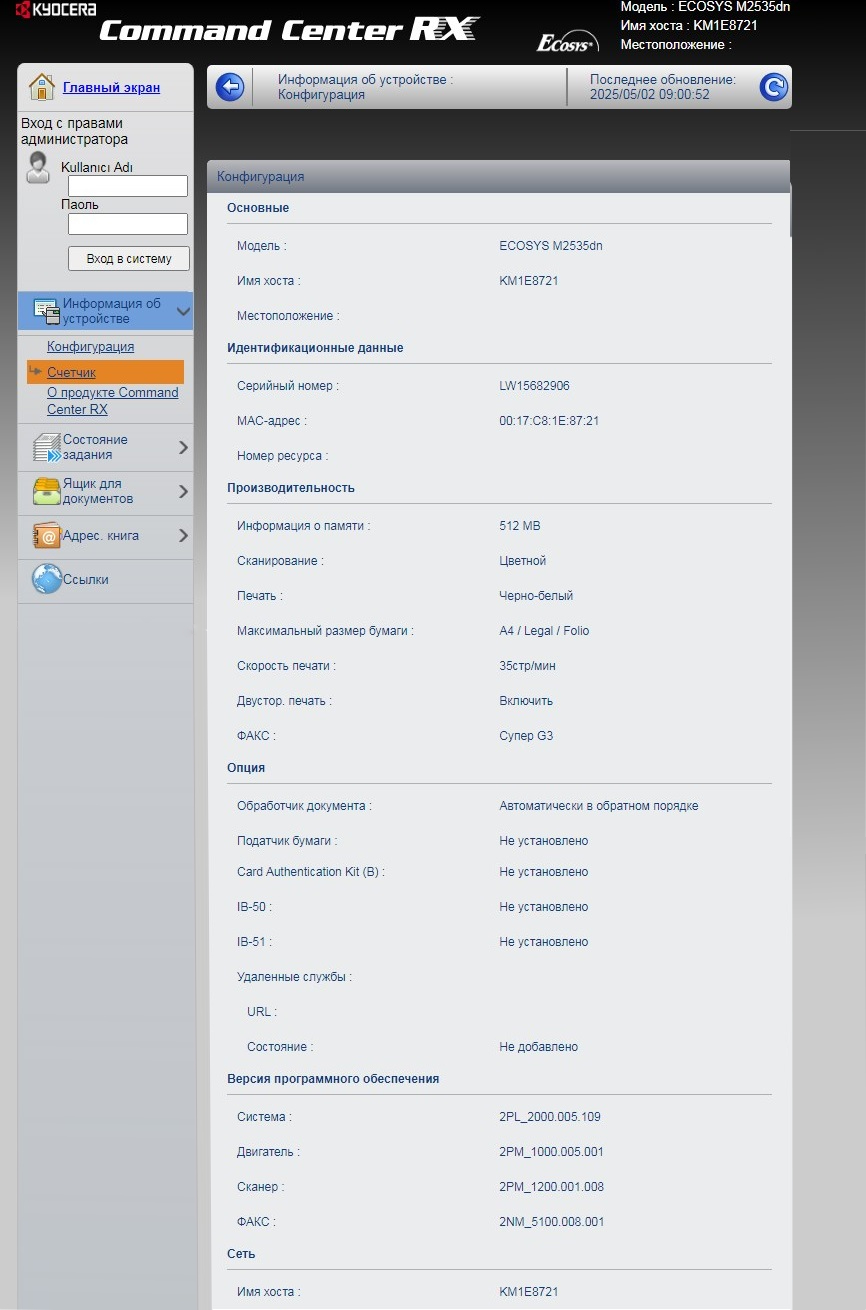Click the IB-50 label
The image size is (866, 1310).
pos(254,907)
